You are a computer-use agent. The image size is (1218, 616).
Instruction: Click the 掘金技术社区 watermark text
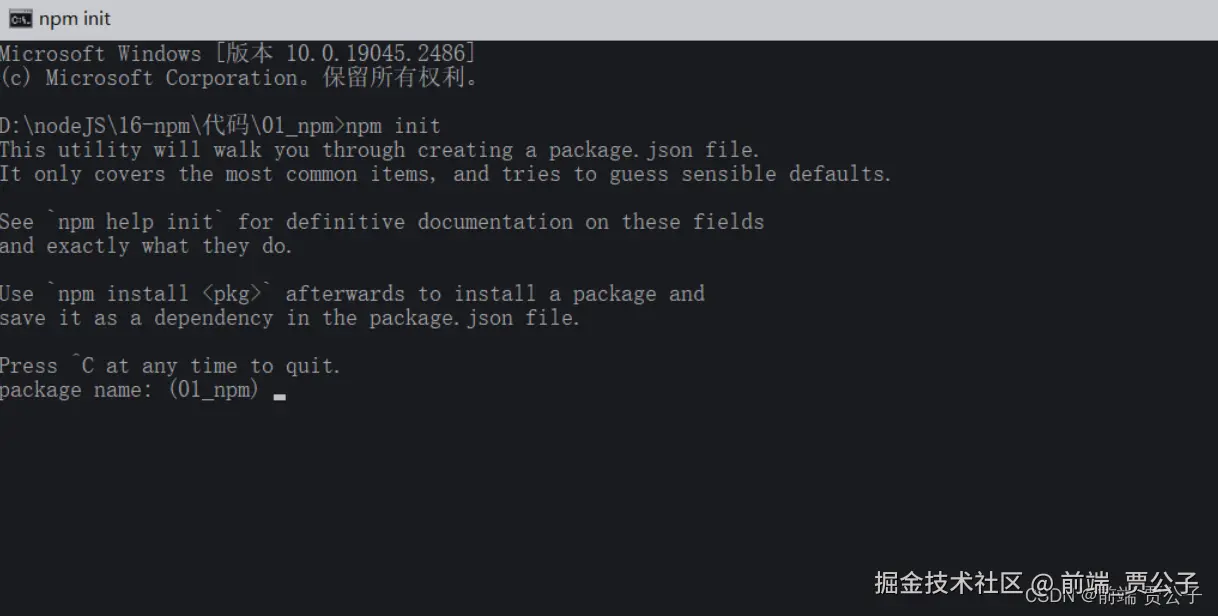(x=948, y=582)
